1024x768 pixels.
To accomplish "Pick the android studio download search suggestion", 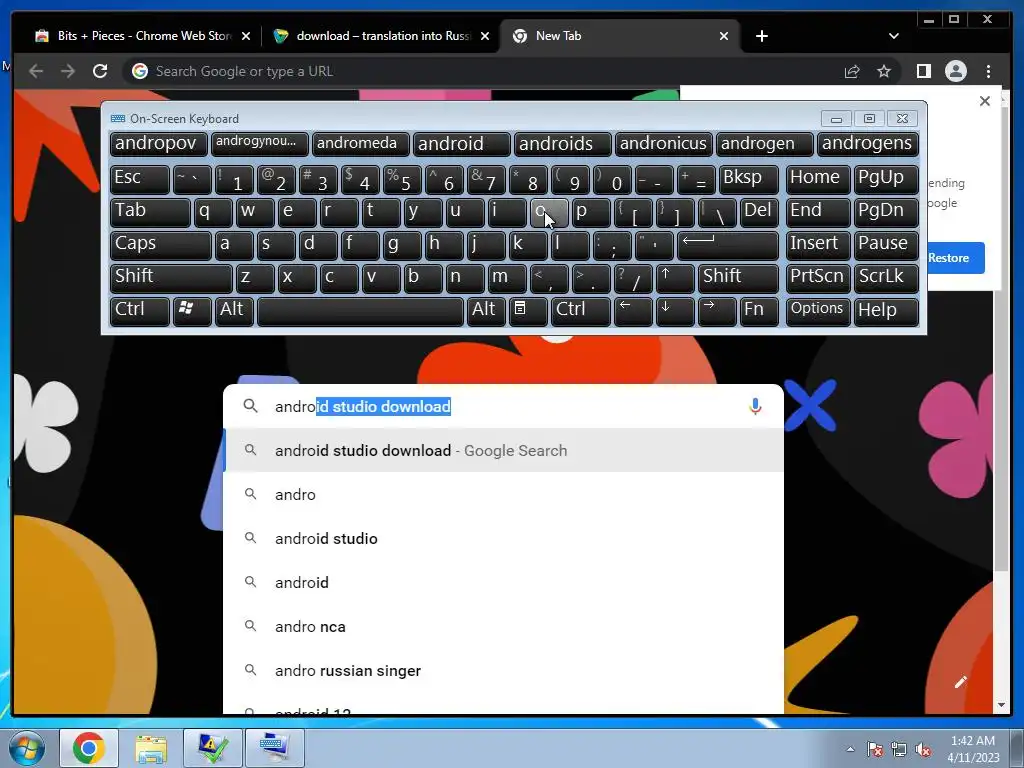I will point(504,451).
